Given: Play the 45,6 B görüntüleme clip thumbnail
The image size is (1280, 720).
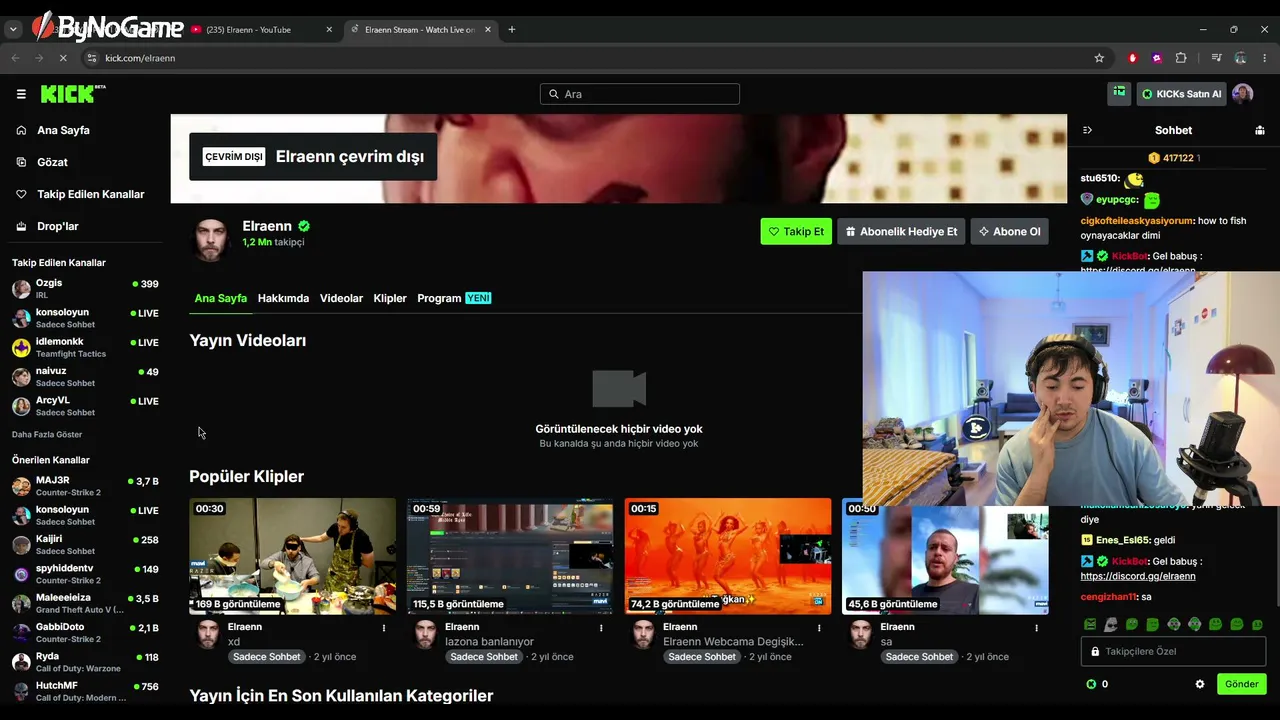Looking at the screenshot, I should 945,556.
